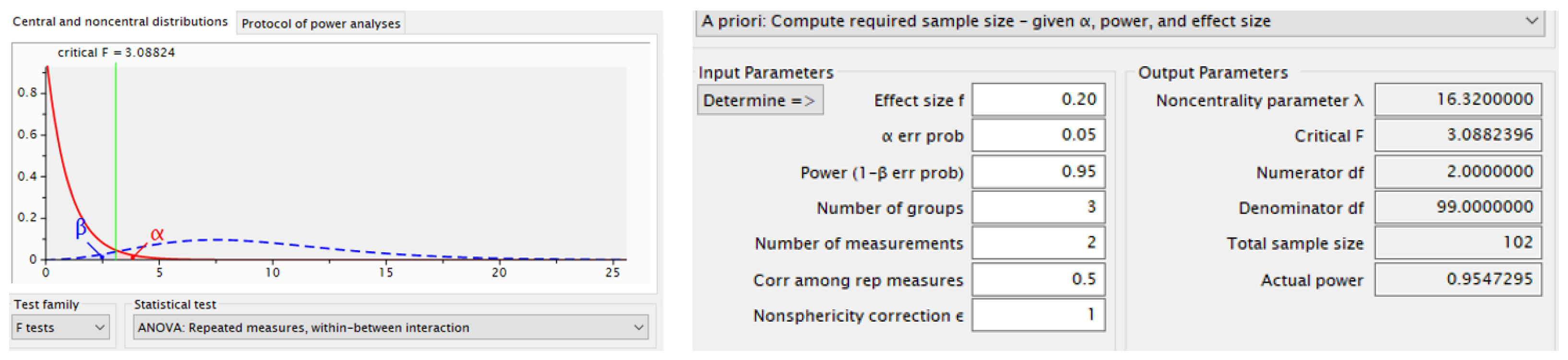
Task: Click the Total sample size output box
Action: (1457, 243)
